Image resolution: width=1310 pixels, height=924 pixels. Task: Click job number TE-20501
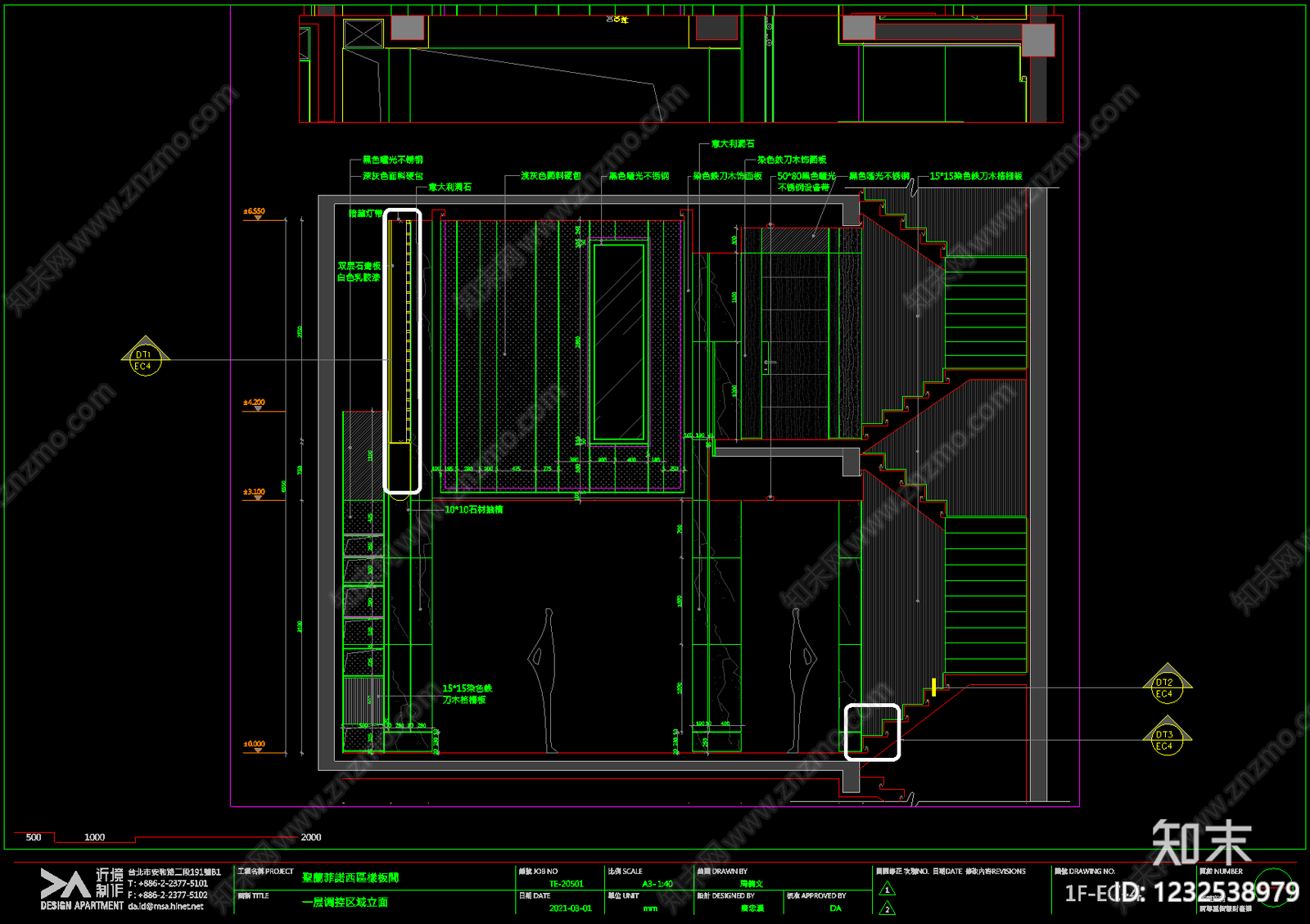pyautogui.click(x=567, y=884)
